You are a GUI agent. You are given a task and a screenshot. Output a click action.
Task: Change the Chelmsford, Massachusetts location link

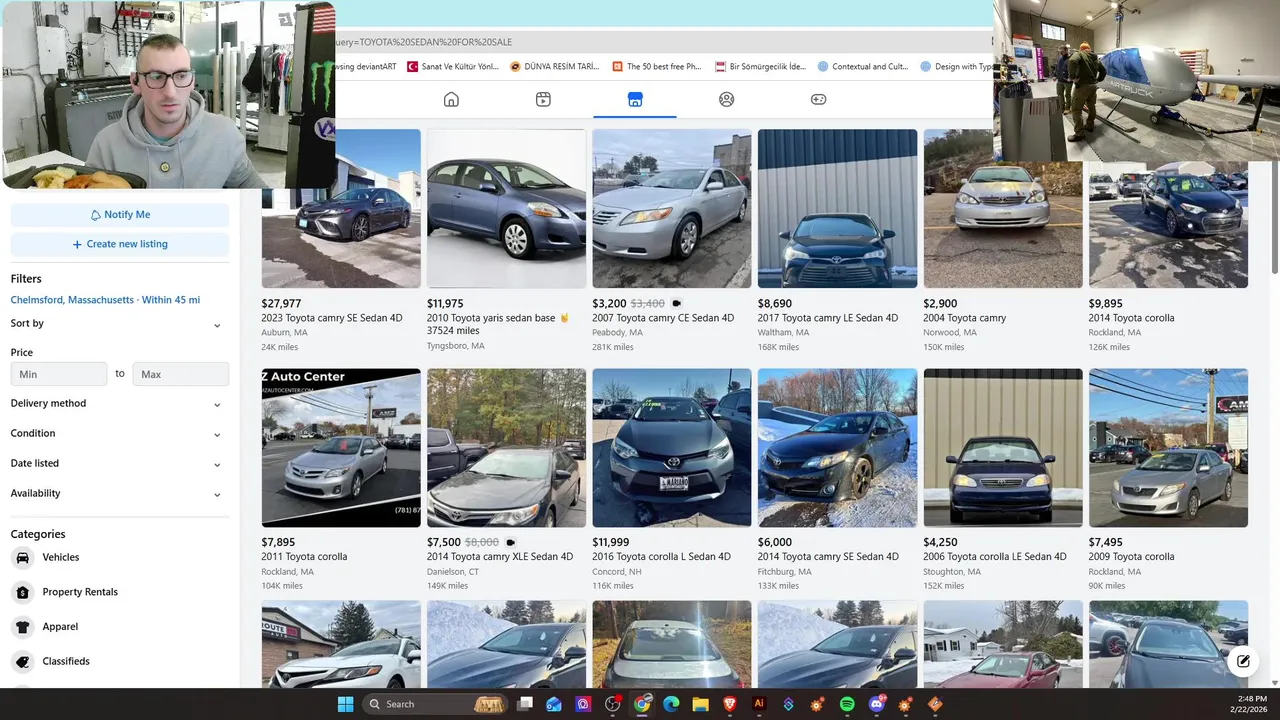tap(105, 300)
